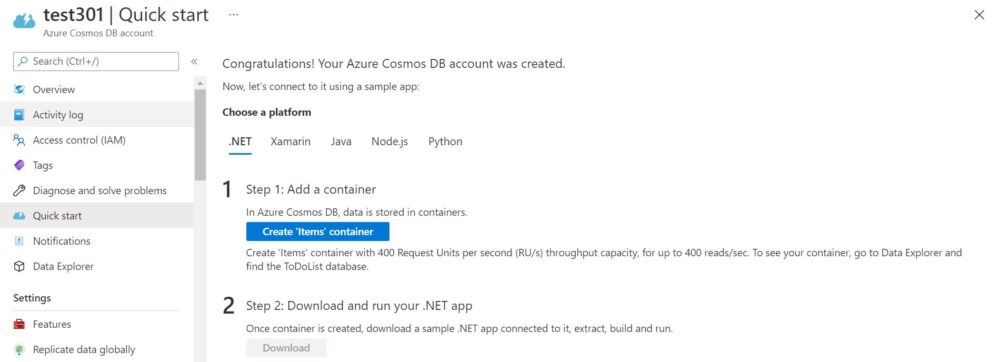Switch to the Java platform tab
Viewport: 1000px width, 362px height.
[341, 141]
